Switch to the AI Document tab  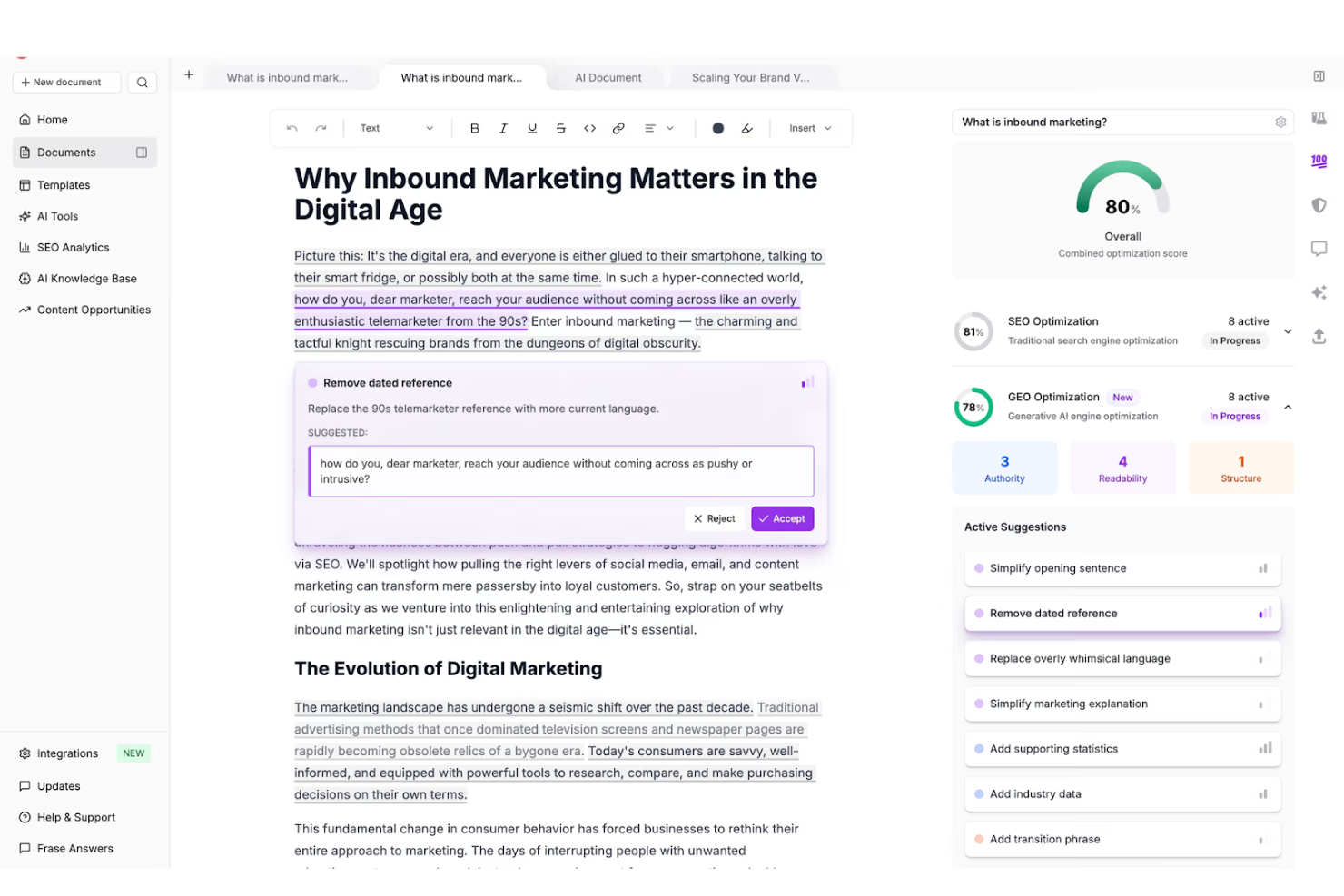608,78
